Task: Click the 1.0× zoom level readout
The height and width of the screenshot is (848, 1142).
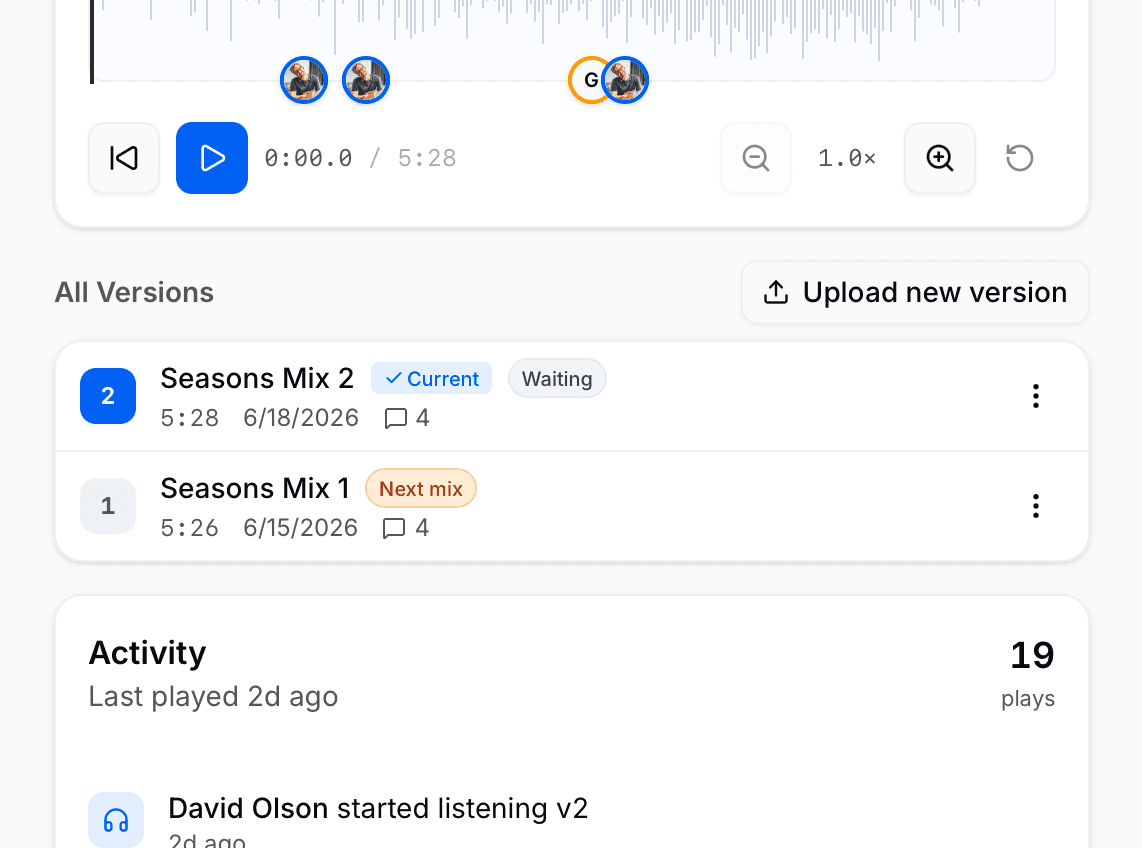Action: 847,158
